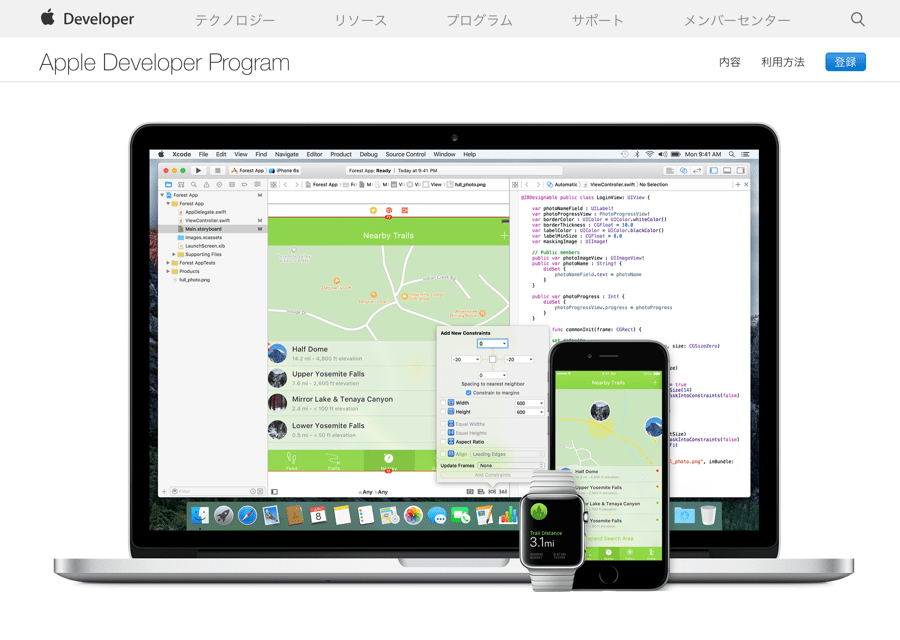
Task: Click the Add Constraints button
Action: click(x=492, y=475)
